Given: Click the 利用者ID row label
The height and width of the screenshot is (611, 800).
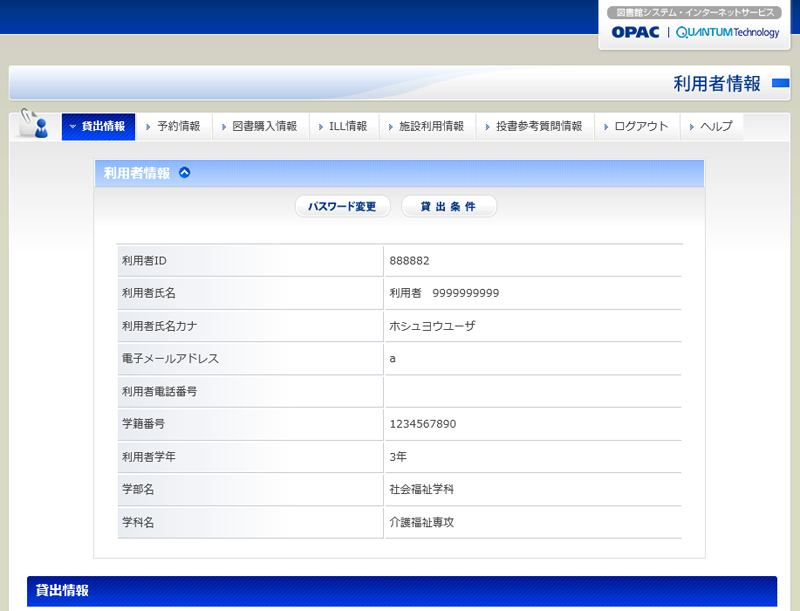Looking at the screenshot, I should 144,261.
